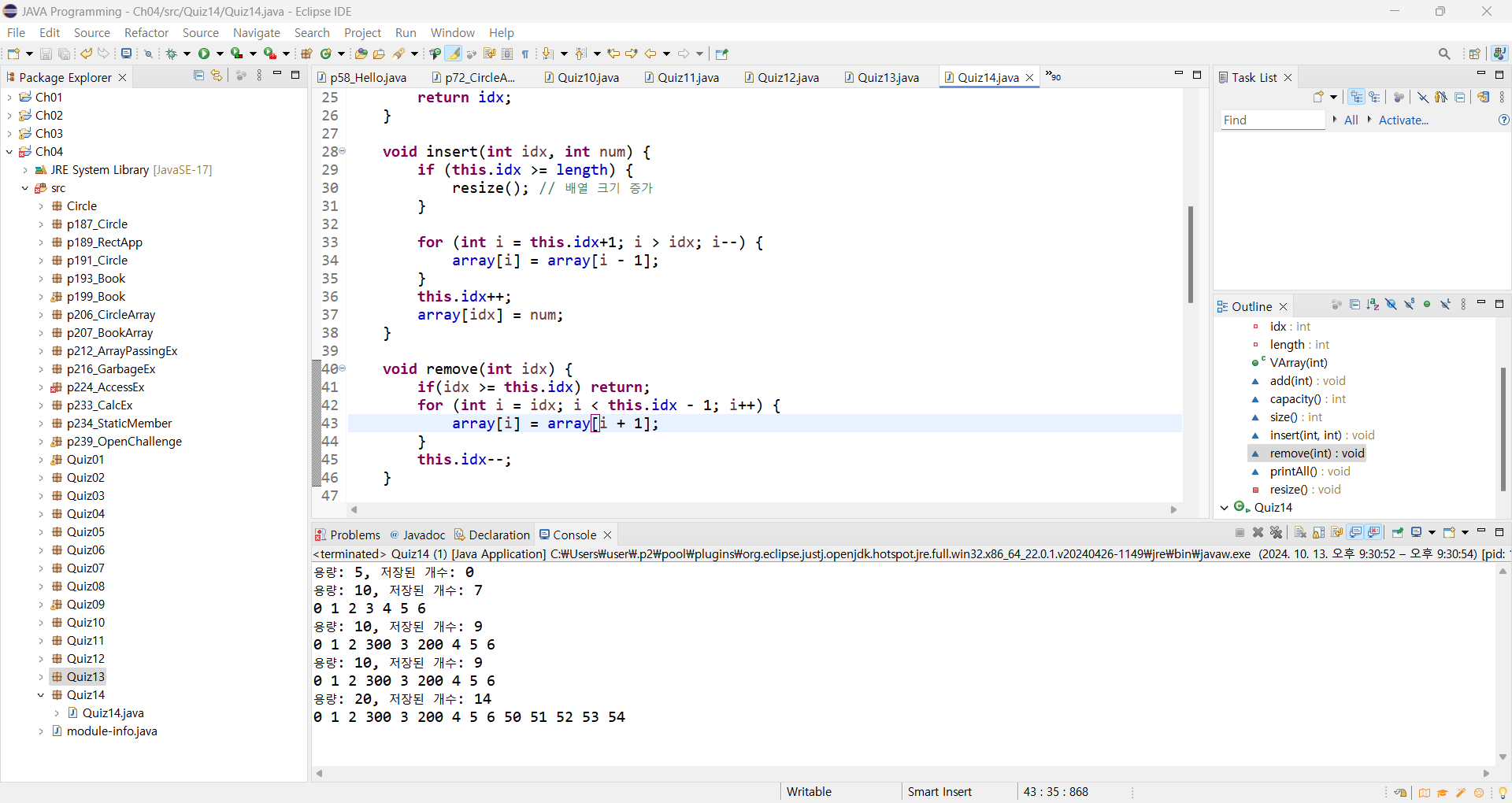Viewport: 1512px width, 803px height.
Task: Click the Back navigation arrow
Action: click(x=650, y=54)
